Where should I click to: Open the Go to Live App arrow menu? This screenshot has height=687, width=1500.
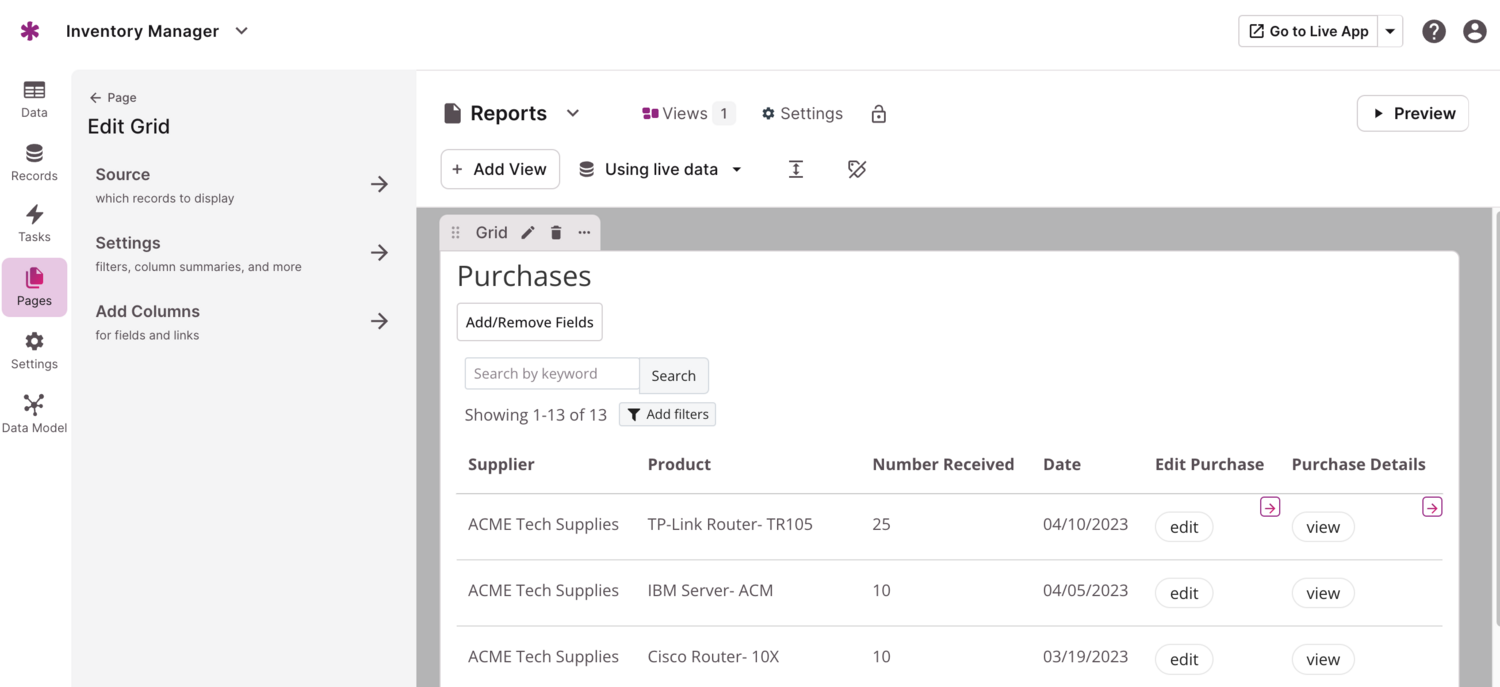tap(1390, 31)
